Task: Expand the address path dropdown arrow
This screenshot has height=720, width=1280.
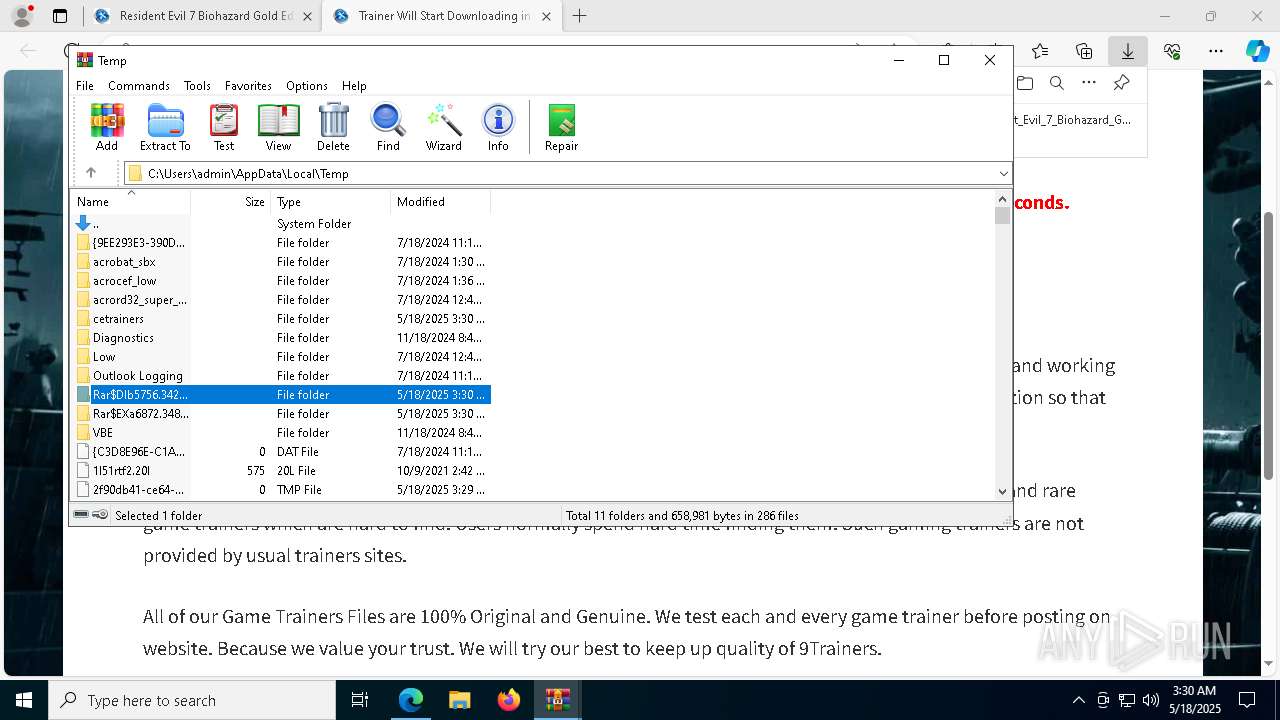Action: (x=1003, y=174)
